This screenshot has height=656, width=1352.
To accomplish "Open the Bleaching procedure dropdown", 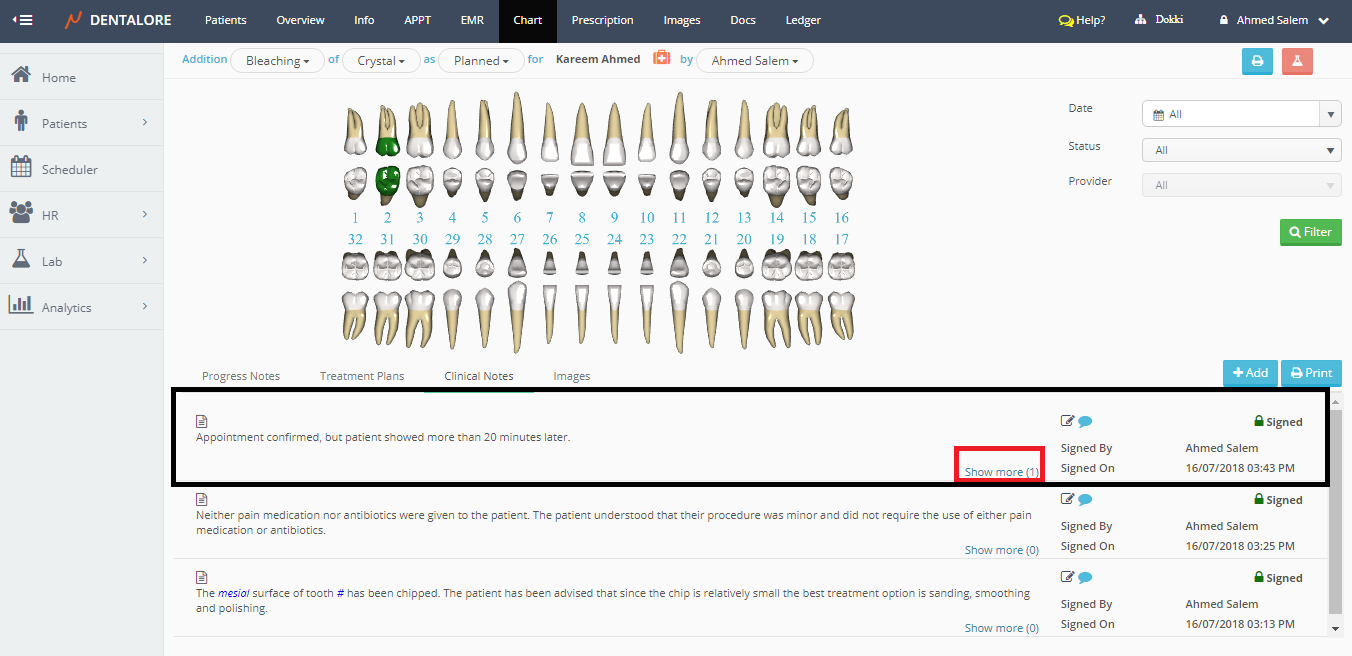I will 277,61.
